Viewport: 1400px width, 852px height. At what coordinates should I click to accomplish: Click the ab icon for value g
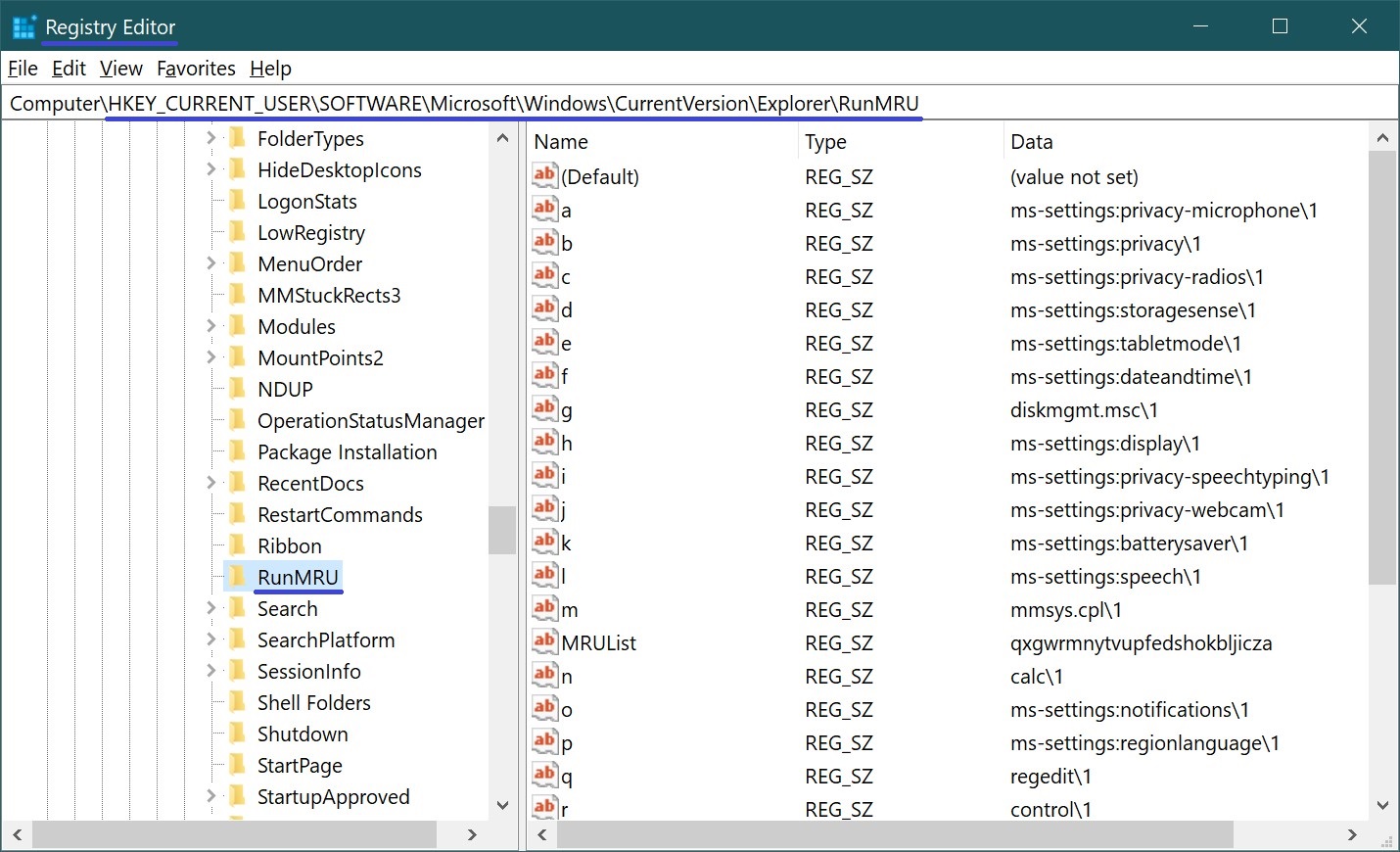coord(545,408)
